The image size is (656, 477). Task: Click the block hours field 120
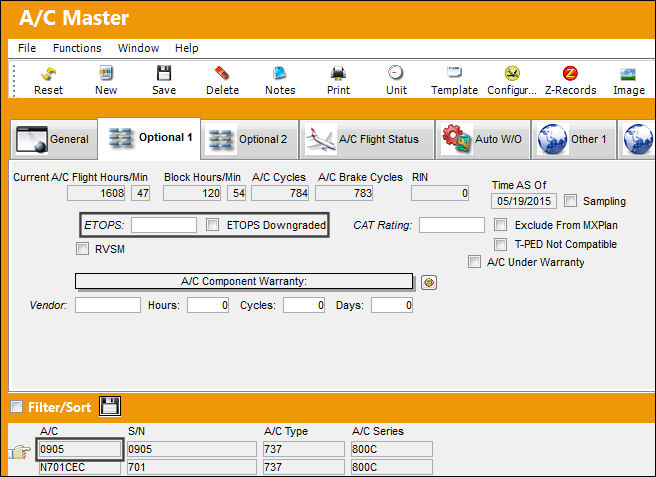pyautogui.click(x=192, y=193)
